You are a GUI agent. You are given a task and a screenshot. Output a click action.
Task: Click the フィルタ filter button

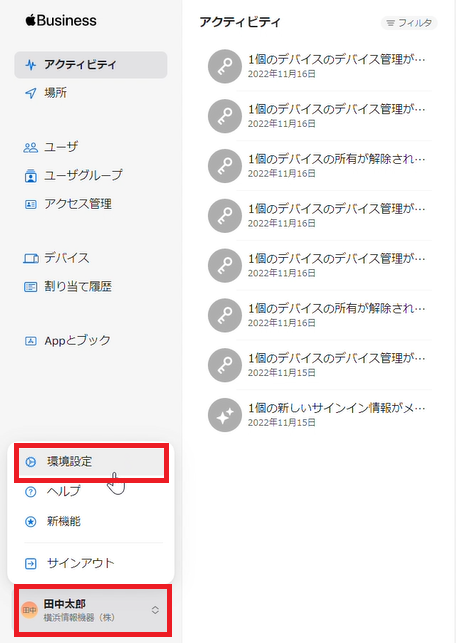click(409, 23)
